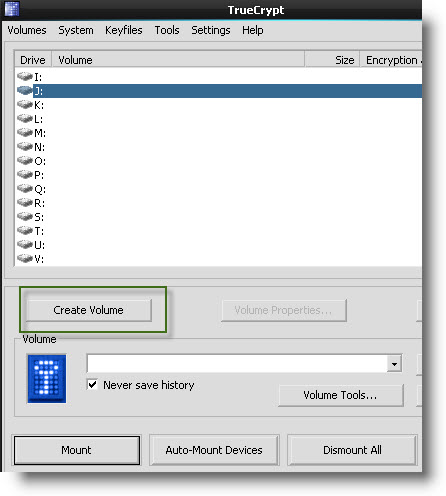The height and width of the screenshot is (496, 446).
Task: Select the I: drive icon
Action: coord(25,76)
